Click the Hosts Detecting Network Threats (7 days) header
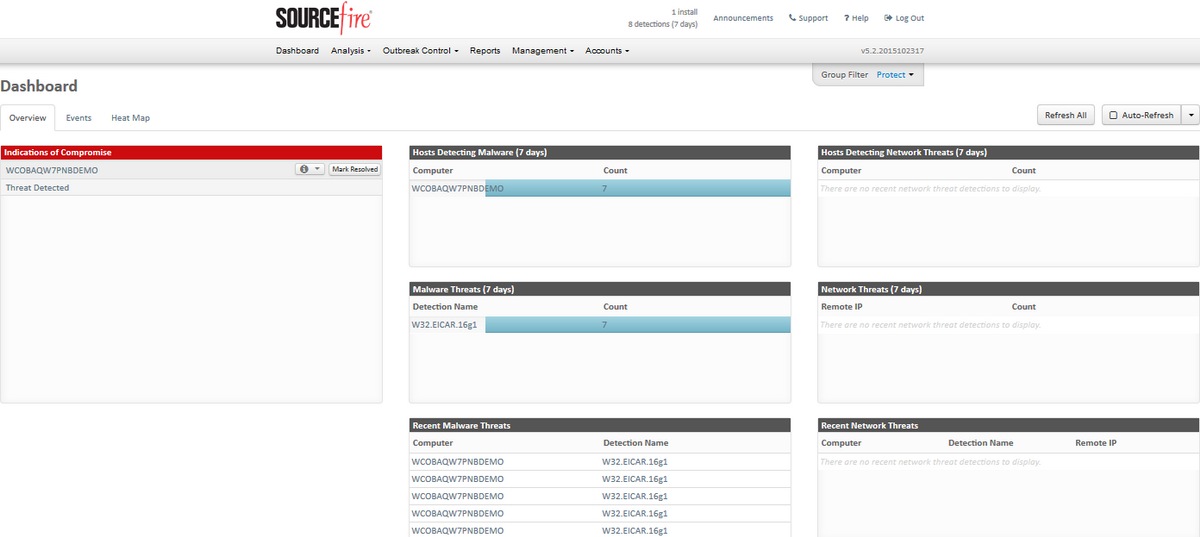 coord(1008,152)
